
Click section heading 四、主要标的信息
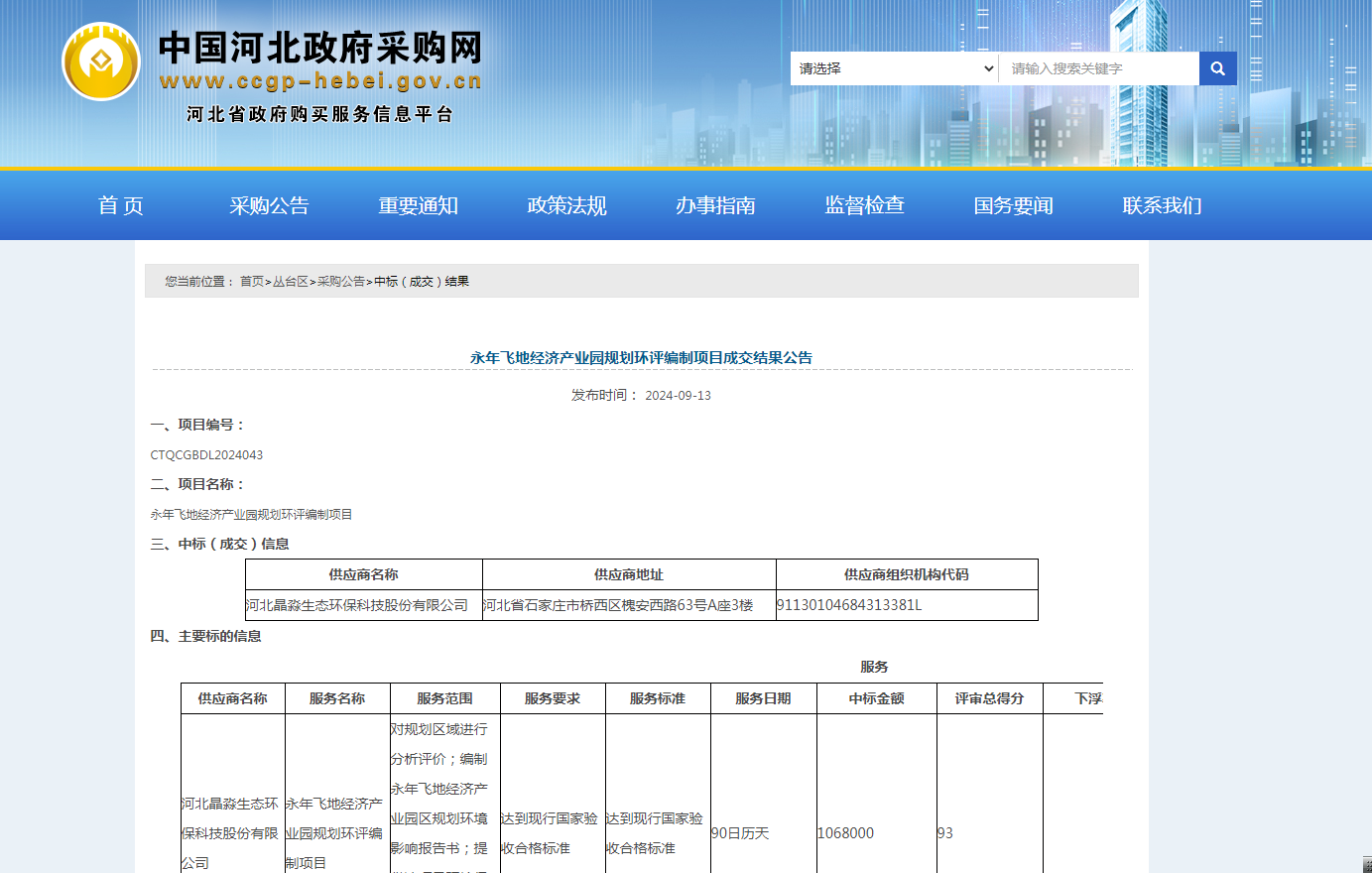[x=205, y=636]
